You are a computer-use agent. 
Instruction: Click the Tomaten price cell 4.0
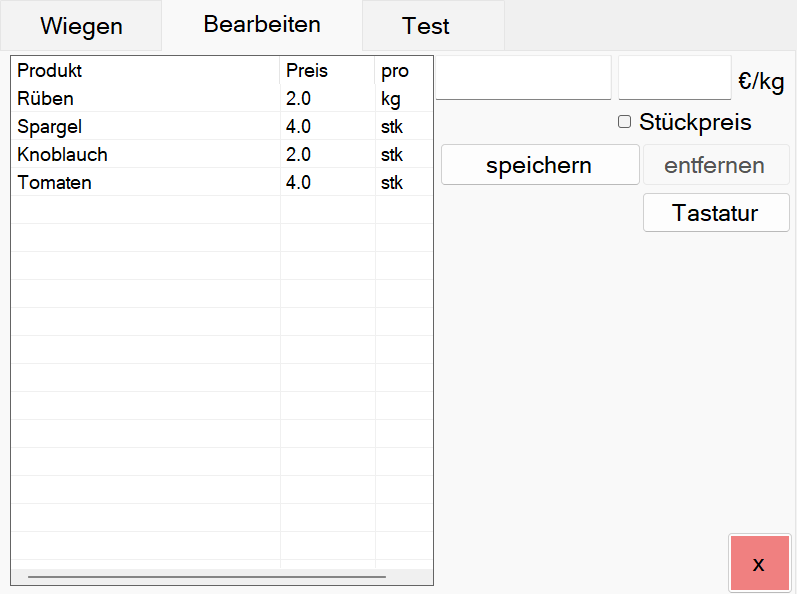[x=299, y=183]
